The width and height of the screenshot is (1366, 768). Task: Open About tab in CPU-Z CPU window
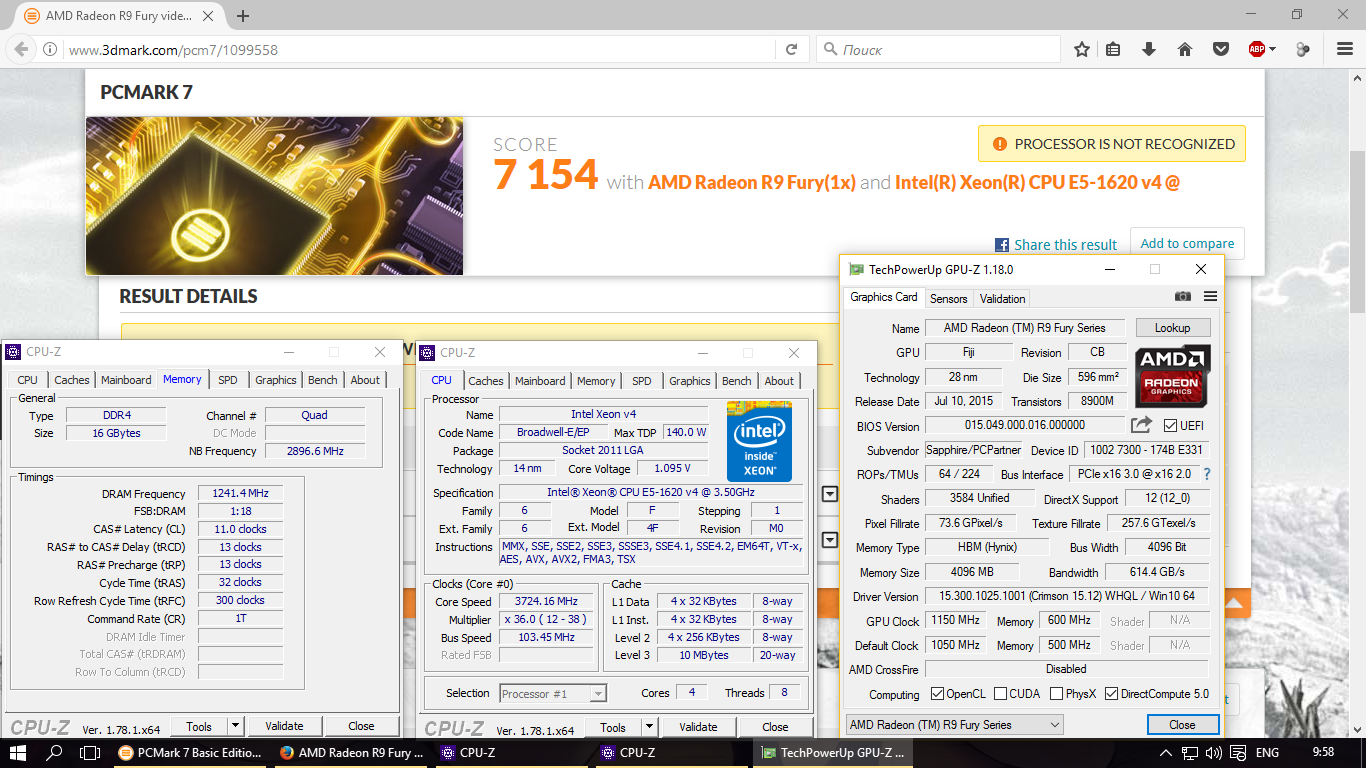tap(779, 381)
